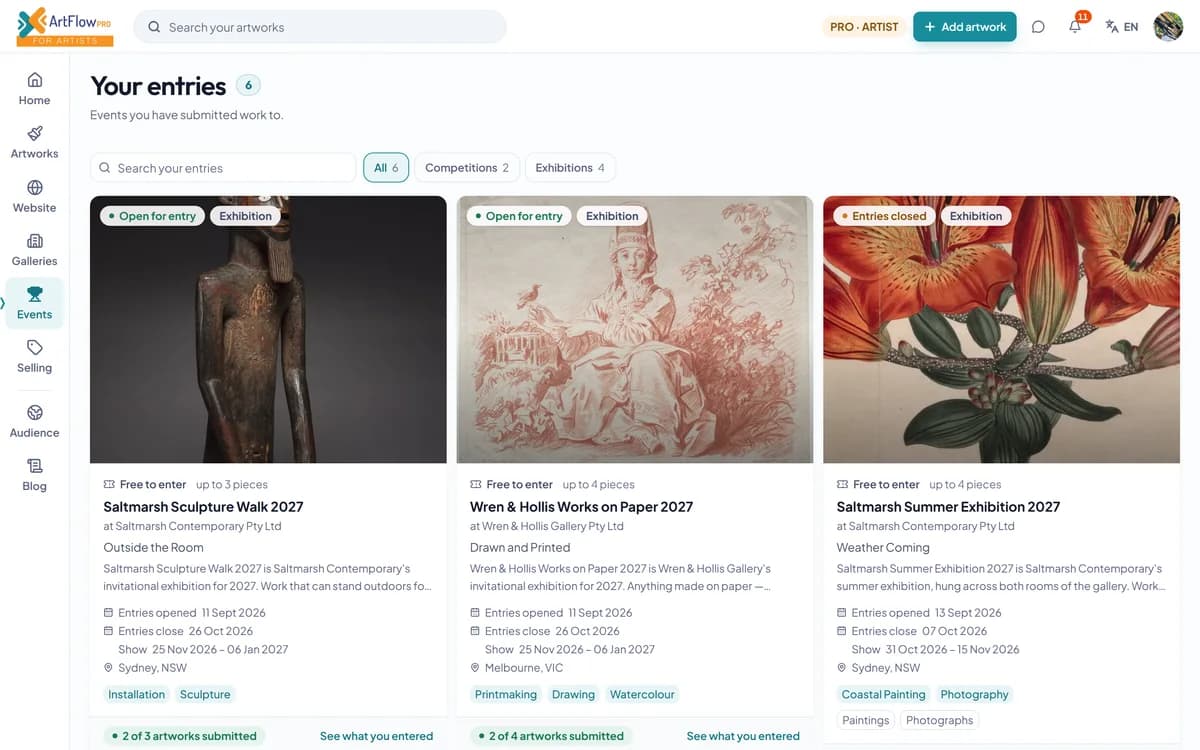Click the Entries closed status badge
Viewport: 1200px width, 750px height.
[x=885, y=216]
